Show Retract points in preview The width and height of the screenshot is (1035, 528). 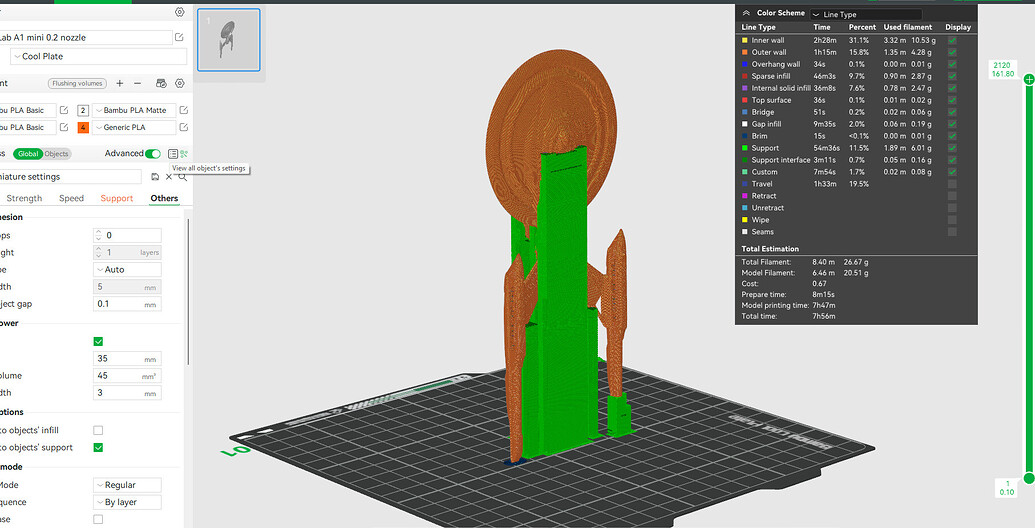pyautogui.click(x=952, y=196)
